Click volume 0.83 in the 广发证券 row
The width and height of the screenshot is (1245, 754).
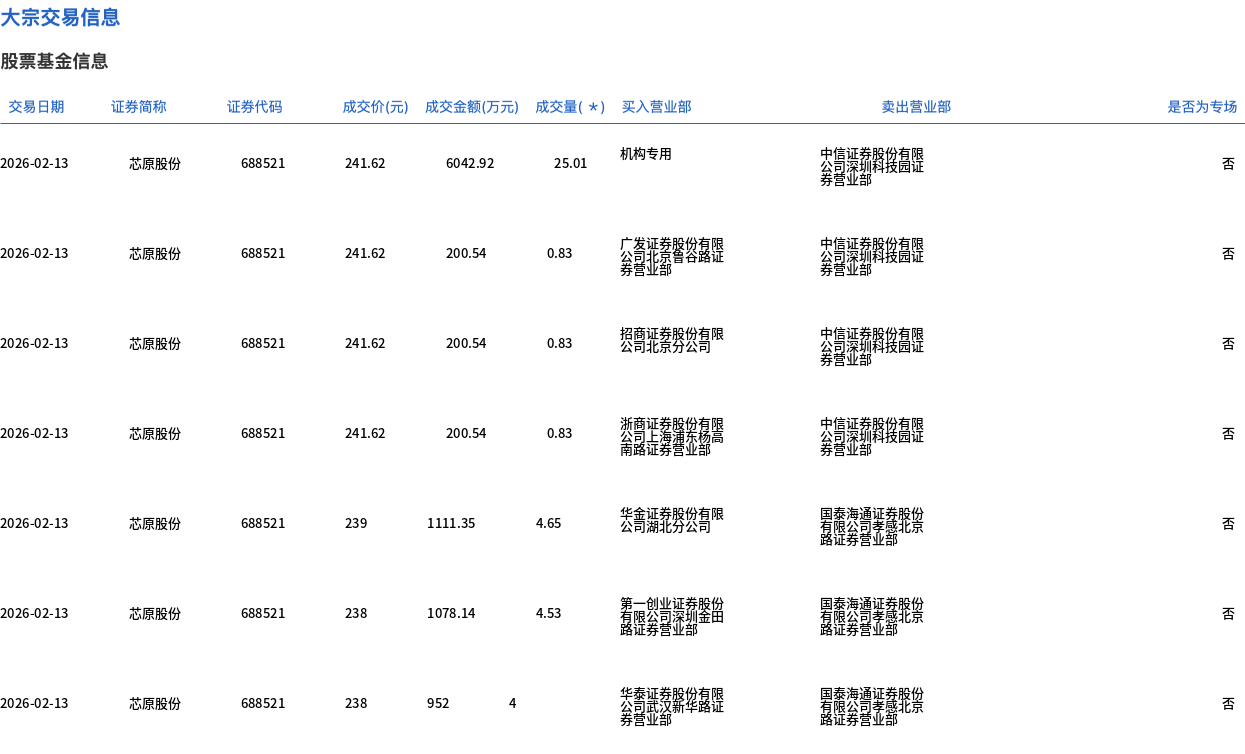(560, 253)
